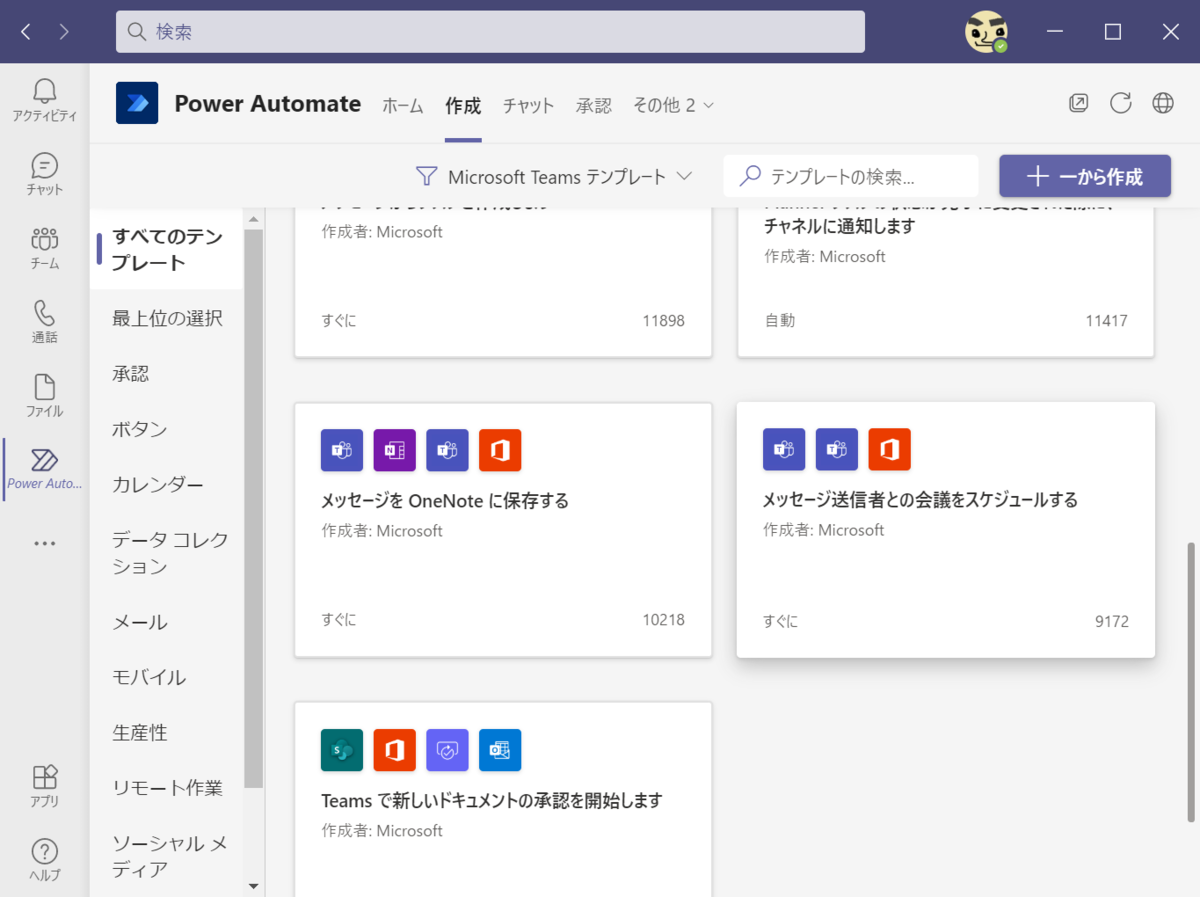Image resolution: width=1200 pixels, height=897 pixels.
Task: Click the 一から作成 button
Action: pyautogui.click(x=1085, y=176)
